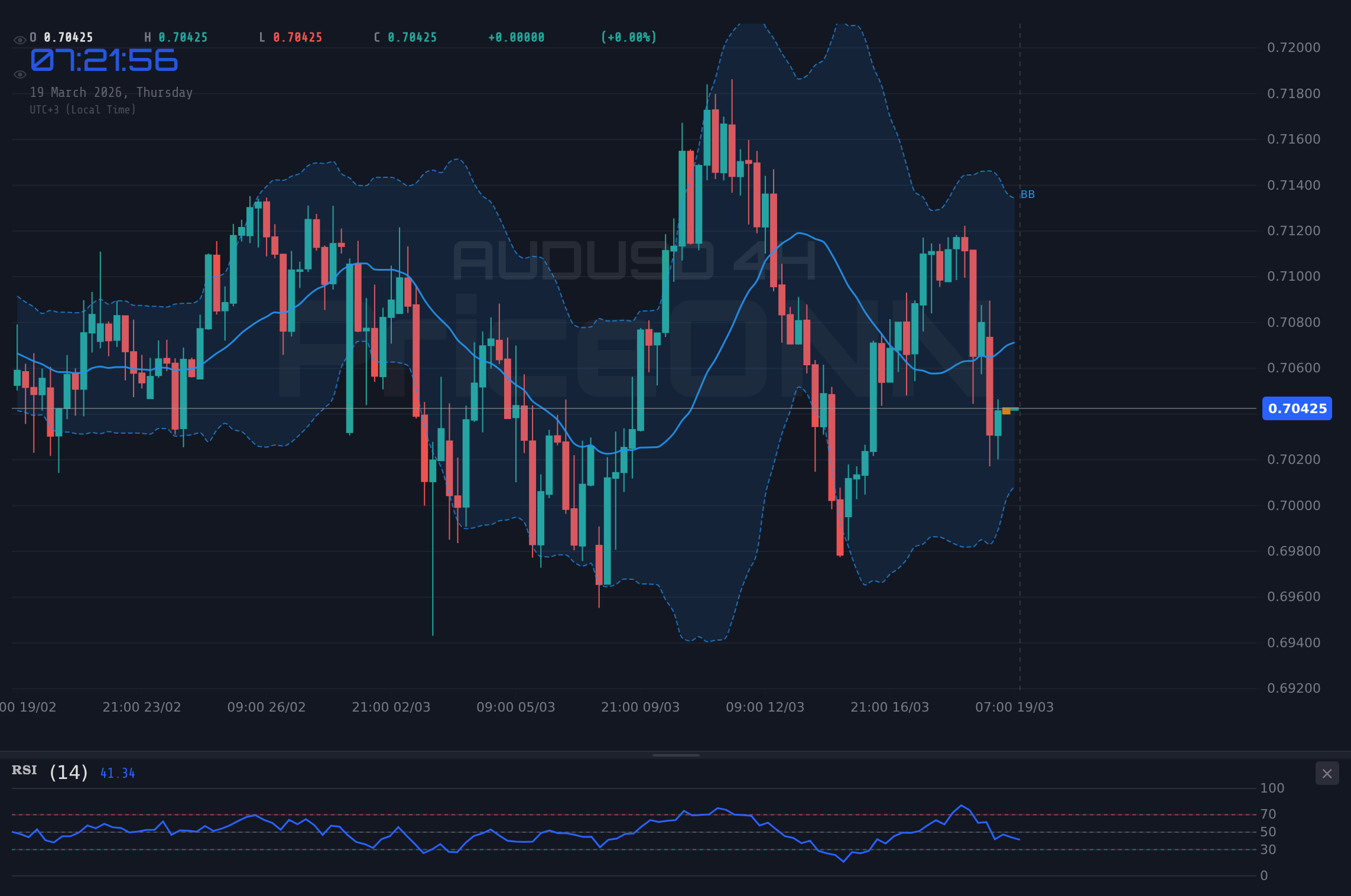Select the H 0.70425 high value
1351x896 pixels.
click(176, 37)
